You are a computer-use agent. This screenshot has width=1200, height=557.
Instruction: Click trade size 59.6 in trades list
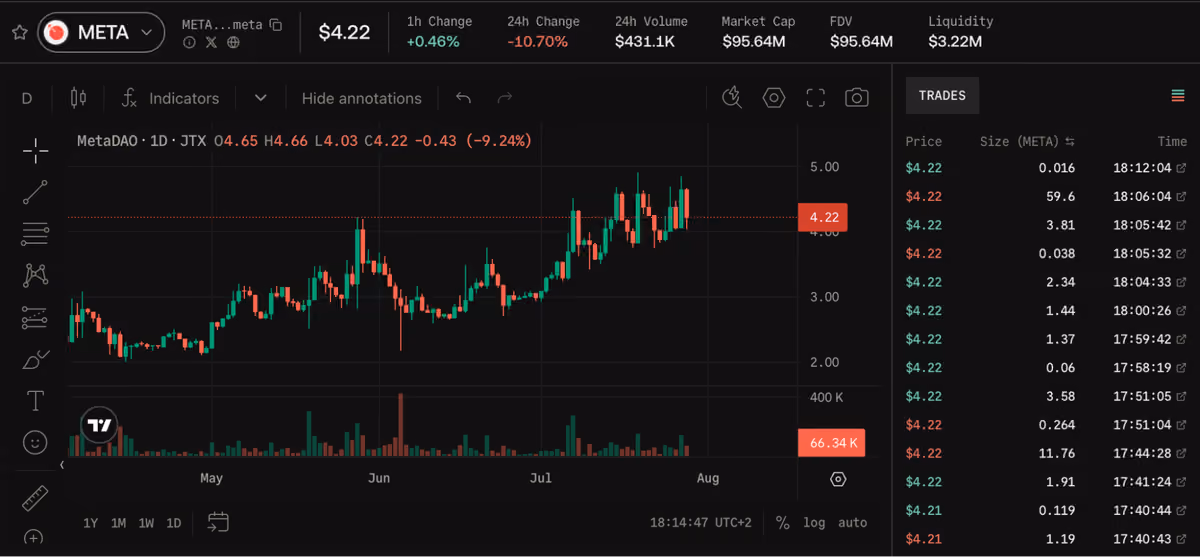1061,196
